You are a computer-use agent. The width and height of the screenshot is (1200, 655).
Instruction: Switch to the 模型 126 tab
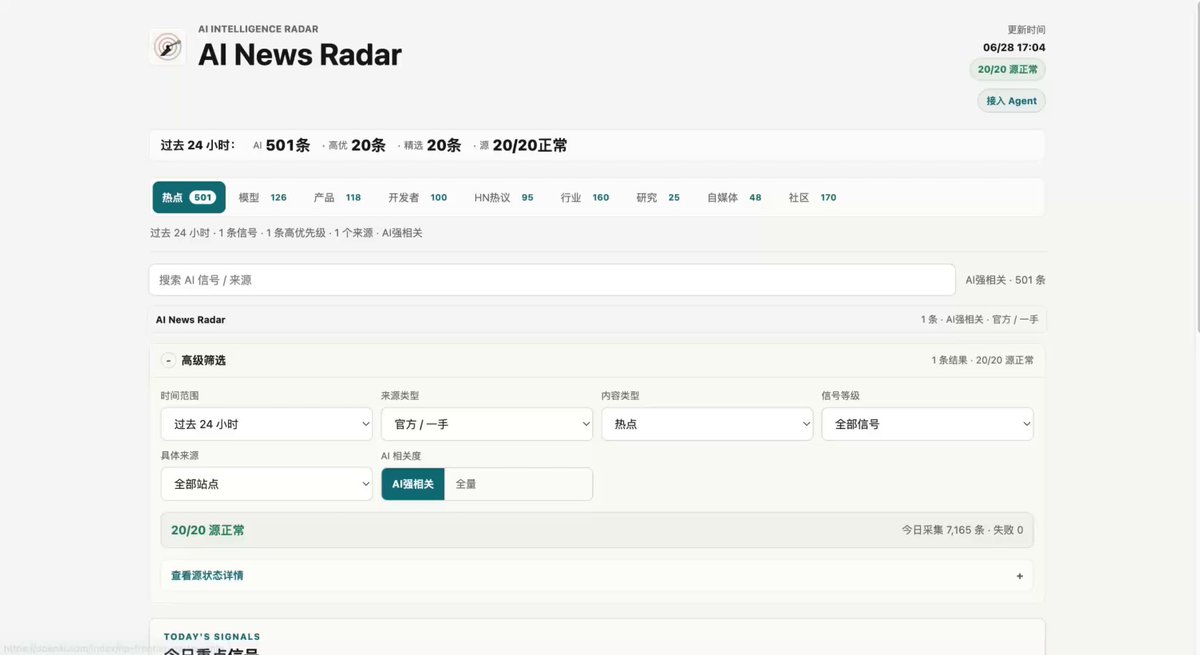pos(263,197)
